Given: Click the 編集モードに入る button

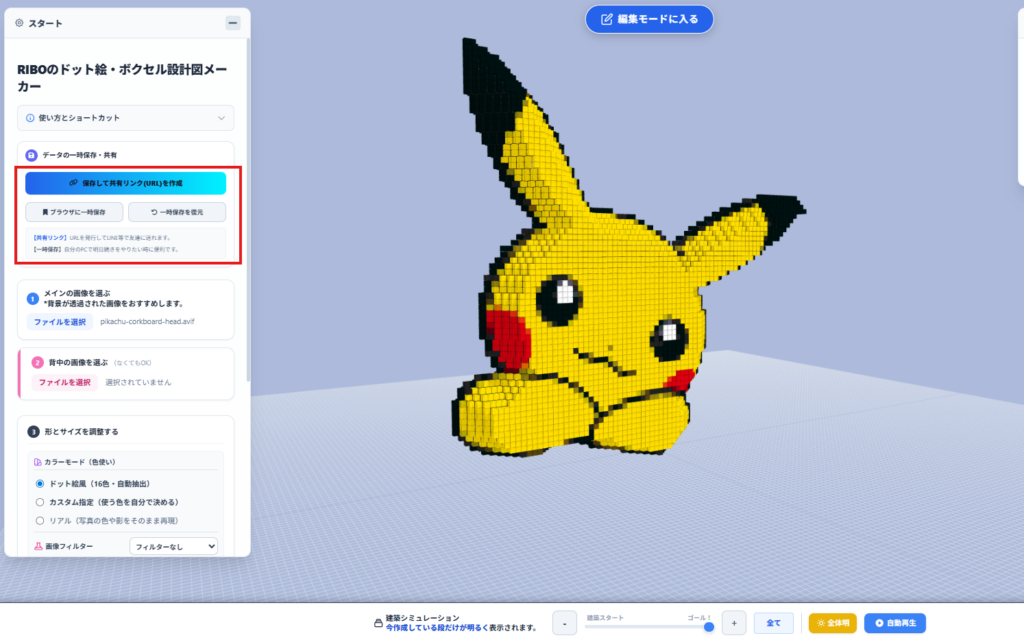Looking at the screenshot, I should click(x=649, y=19).
